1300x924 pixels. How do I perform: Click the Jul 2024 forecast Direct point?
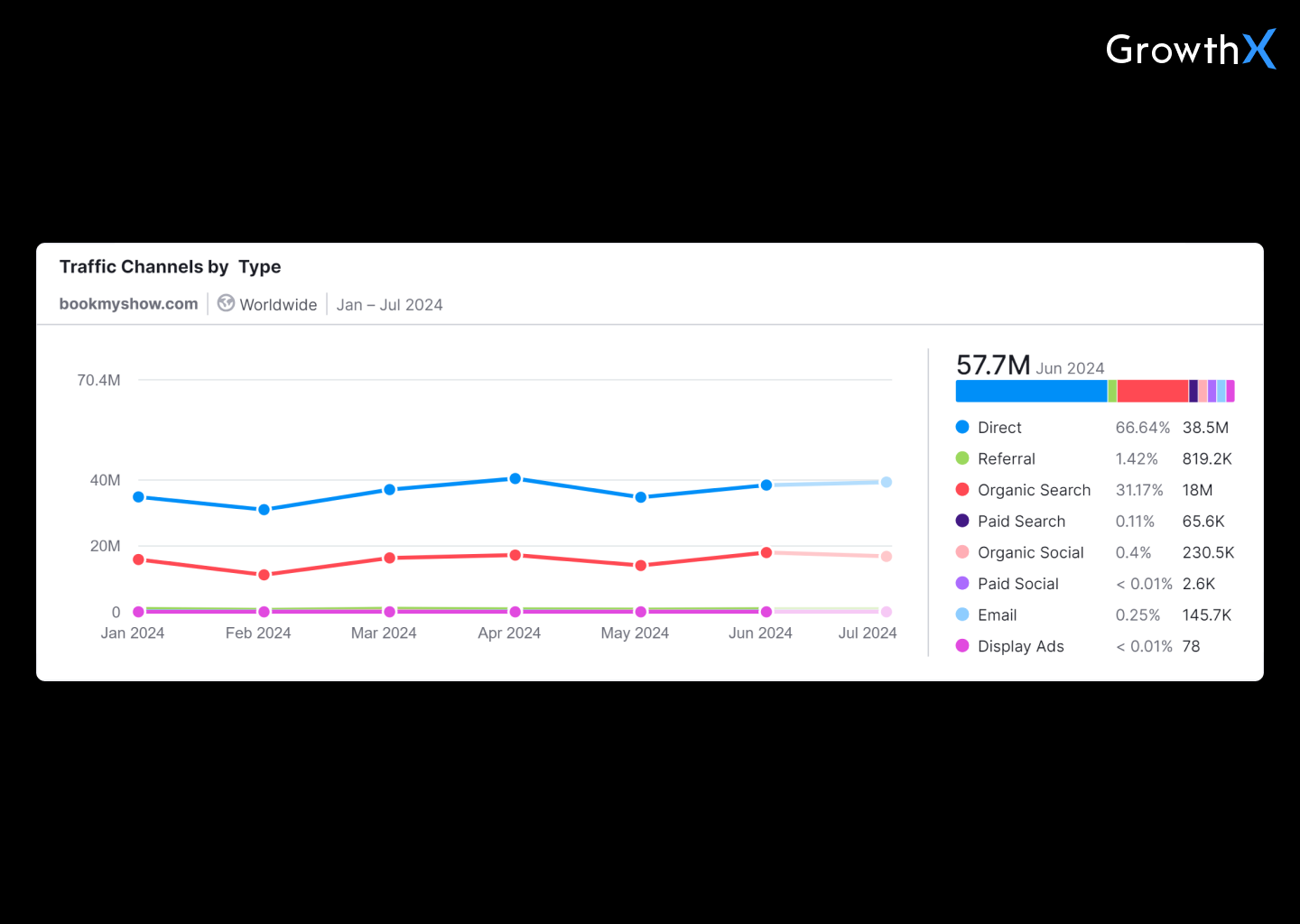click(887, 482)
